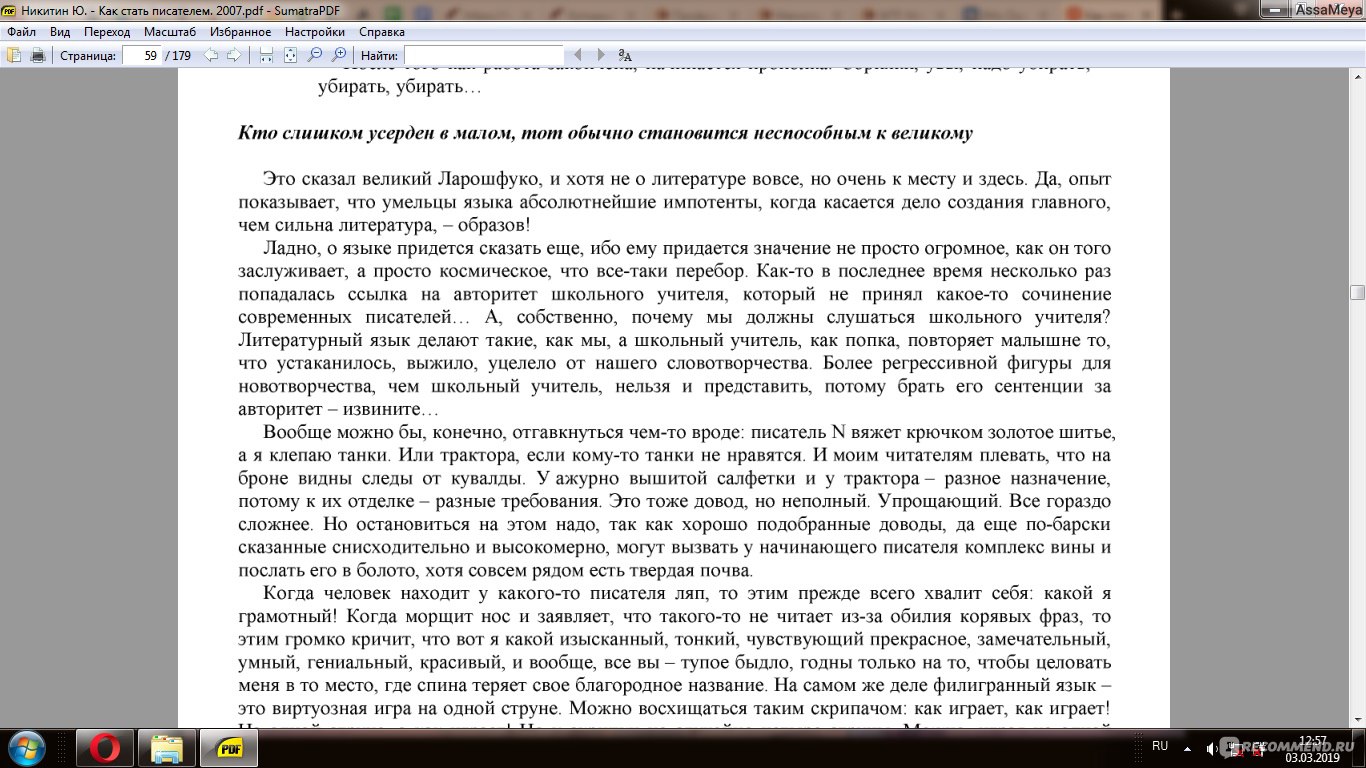Open the Переход menu

click(x=107, y=32)
